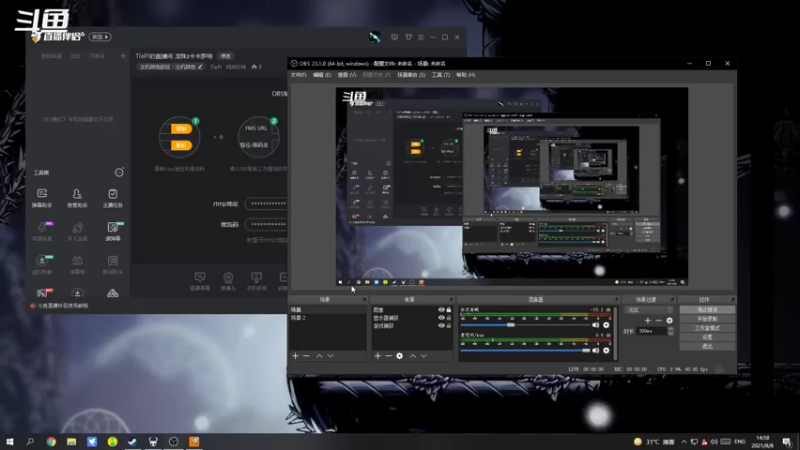The image size is (800, 450).
Task: Lock the 图像 source
Action: 449,310
